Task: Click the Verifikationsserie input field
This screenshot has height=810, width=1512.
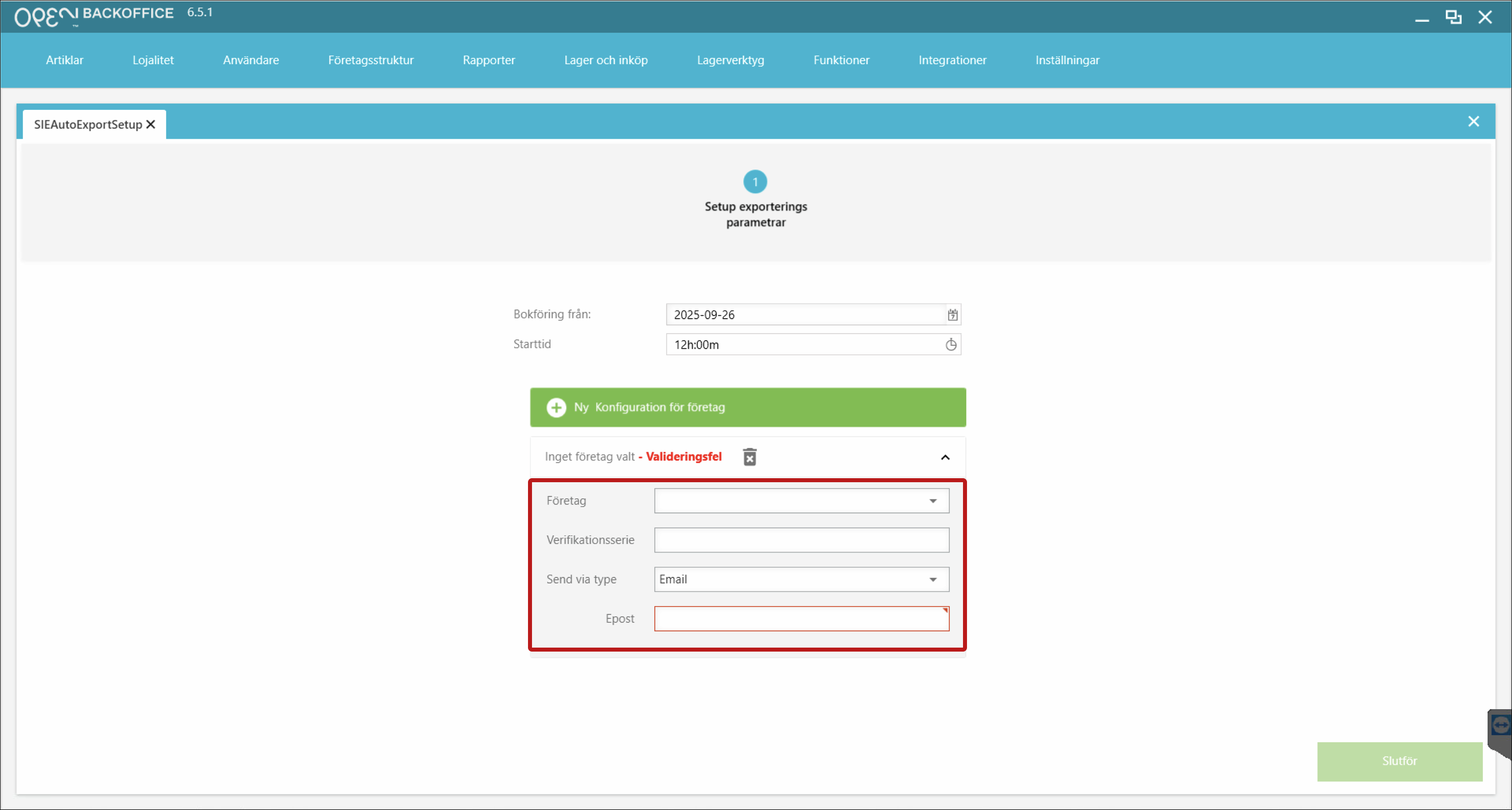Action: (801, 540)
